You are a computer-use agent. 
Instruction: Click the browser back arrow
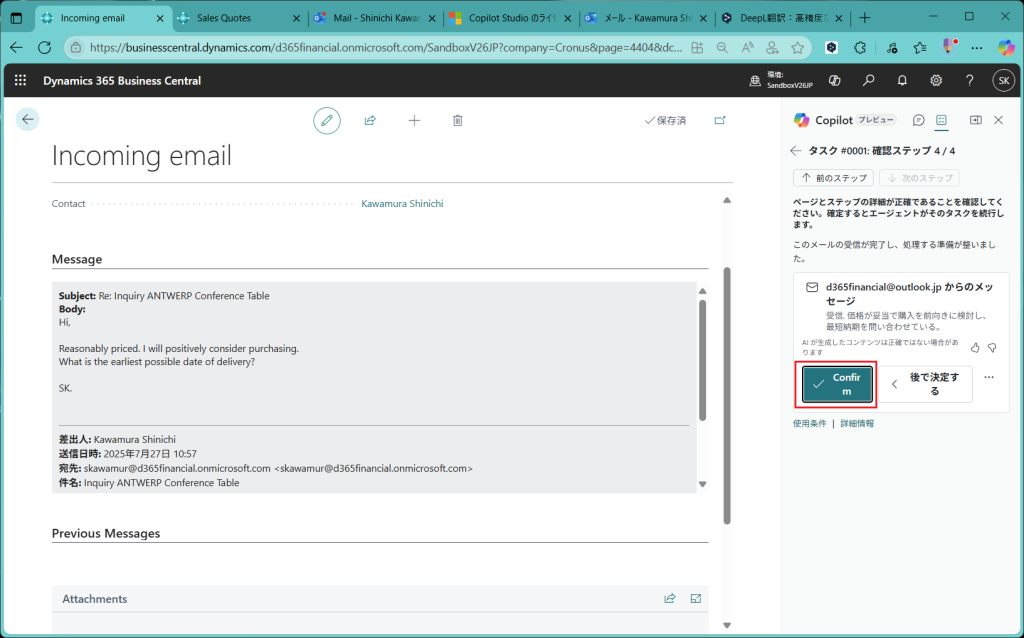(x=16, y=48)
